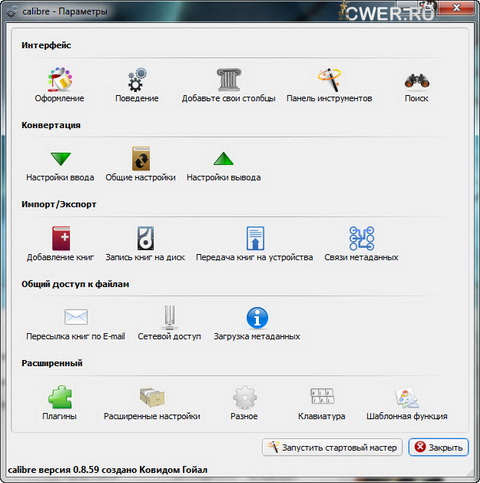Open Панель инструментов toolbar settings icon
The image size is (480, 483).
pos(329,79)
